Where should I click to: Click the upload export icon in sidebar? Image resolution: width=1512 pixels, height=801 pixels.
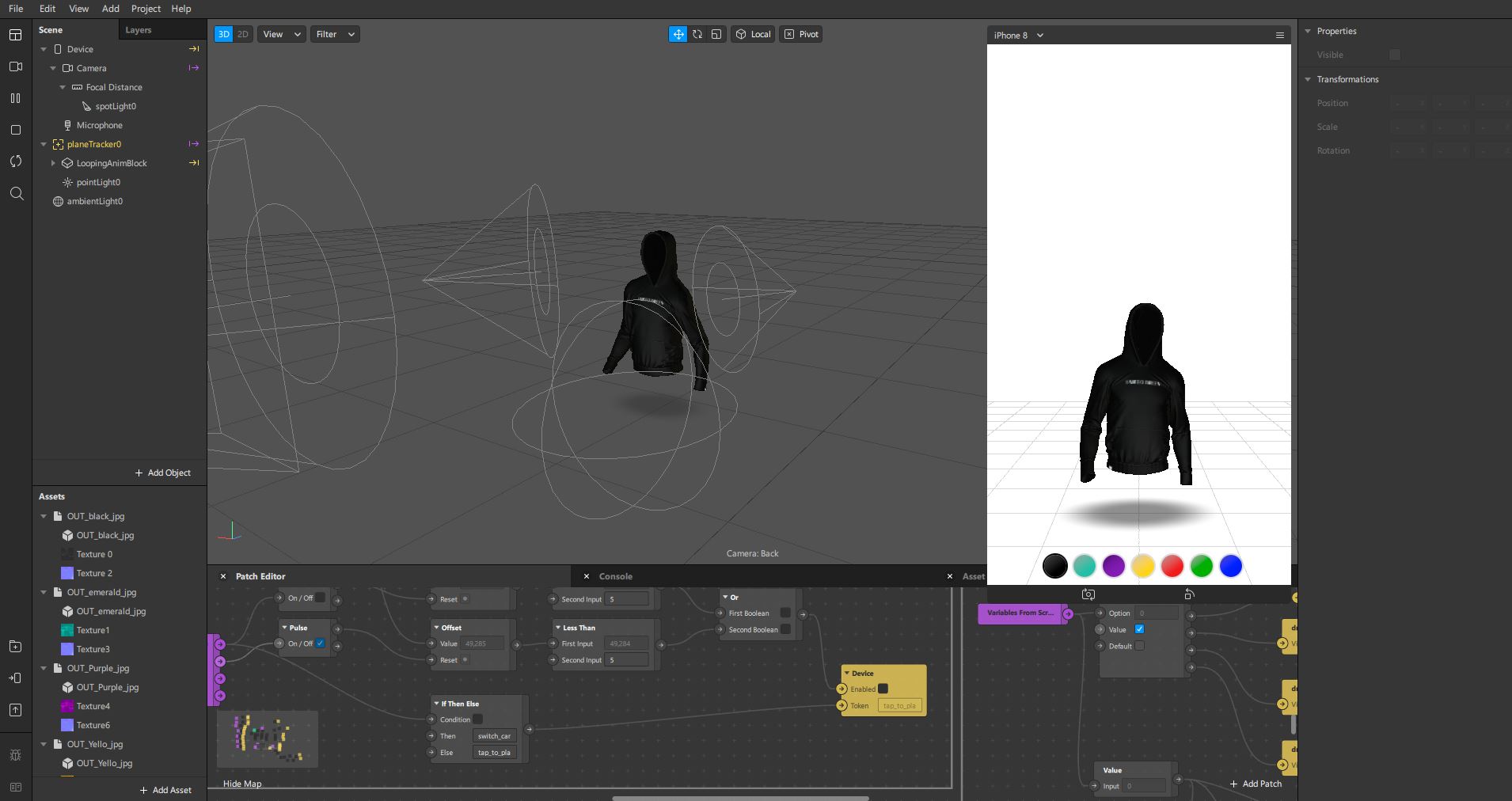[15, 710]
